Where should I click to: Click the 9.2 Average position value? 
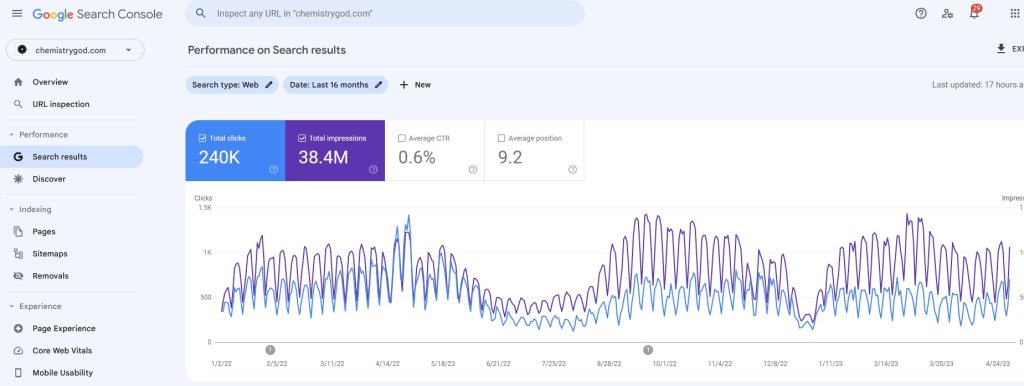tap(510, 157)
